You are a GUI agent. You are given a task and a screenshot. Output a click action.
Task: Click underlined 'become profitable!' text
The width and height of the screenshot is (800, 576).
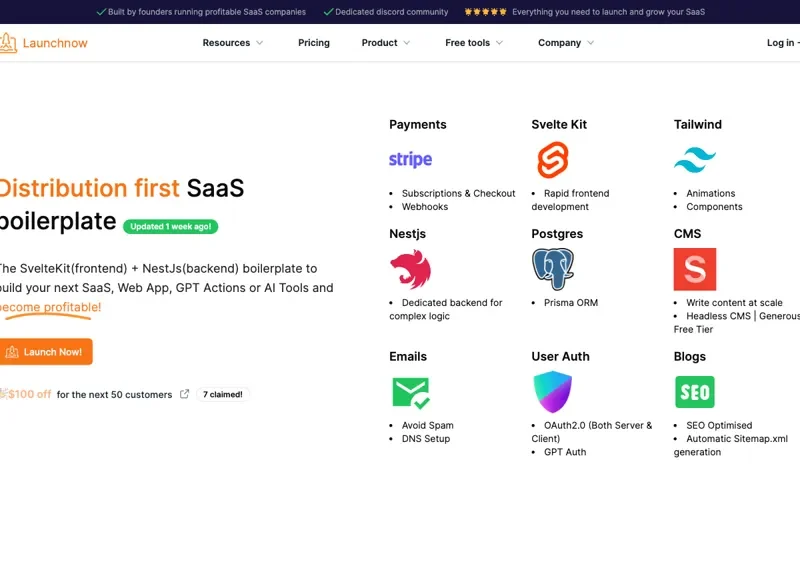point(50,307)
